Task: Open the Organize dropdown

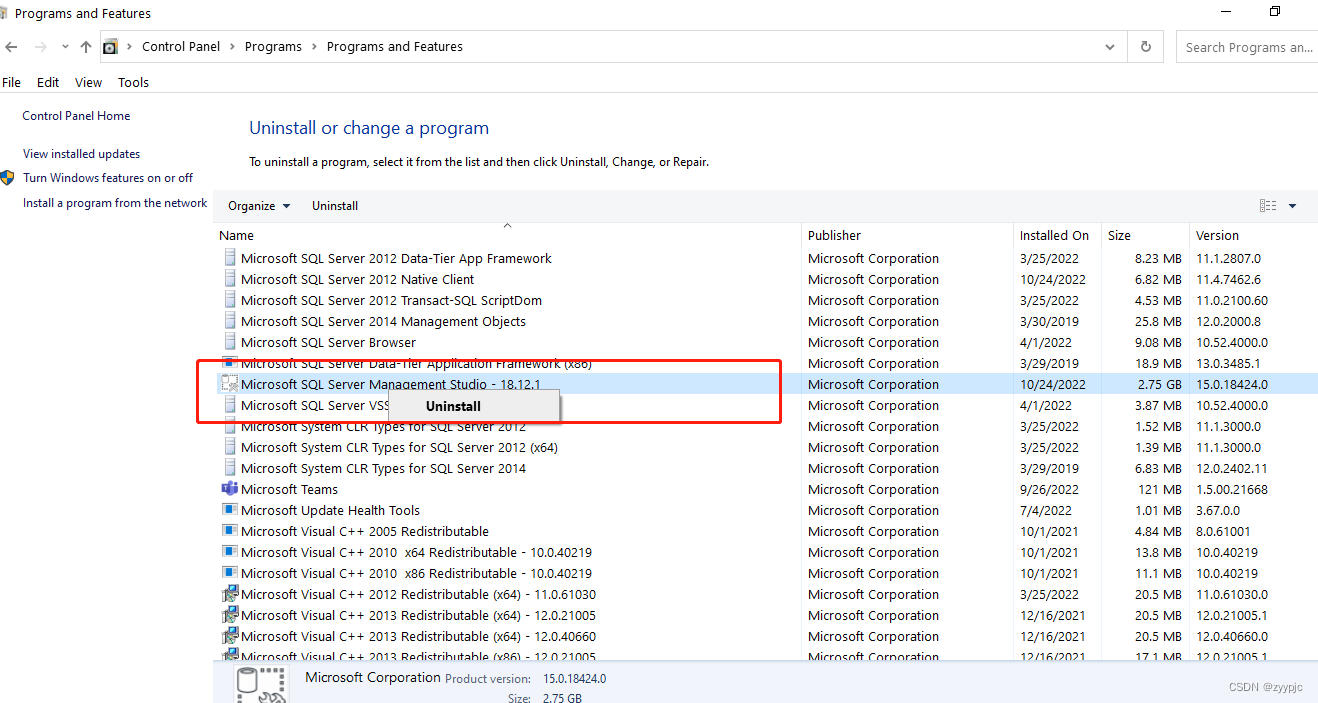Action: 259,206
